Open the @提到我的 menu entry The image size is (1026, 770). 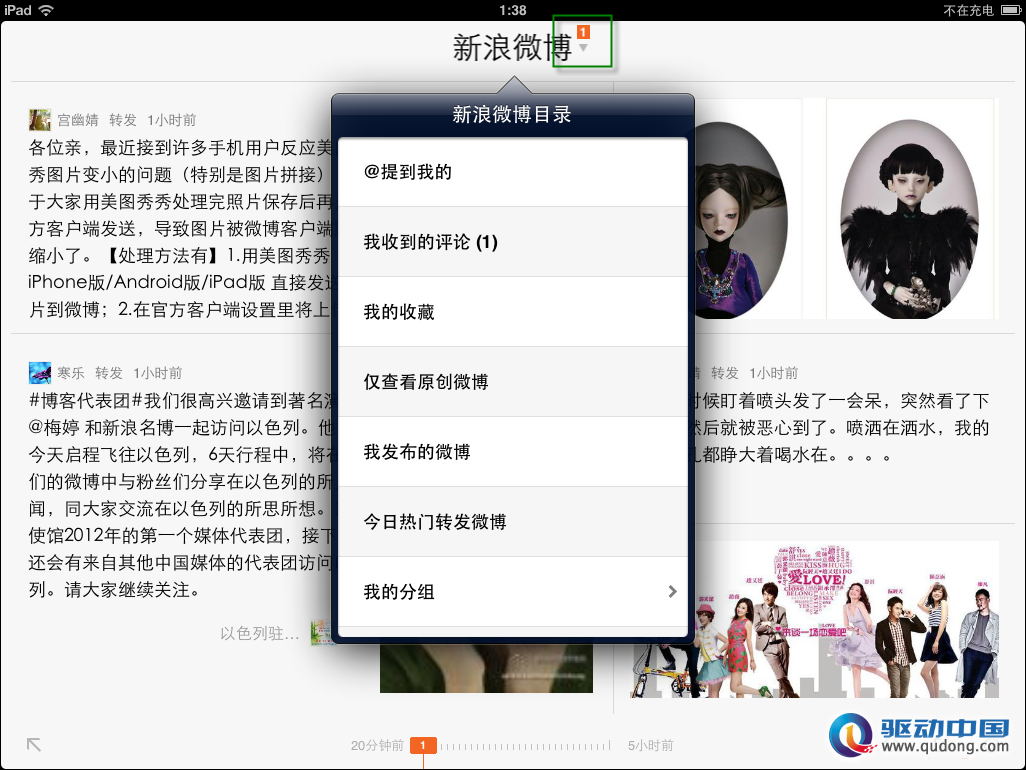click(513, 172)
